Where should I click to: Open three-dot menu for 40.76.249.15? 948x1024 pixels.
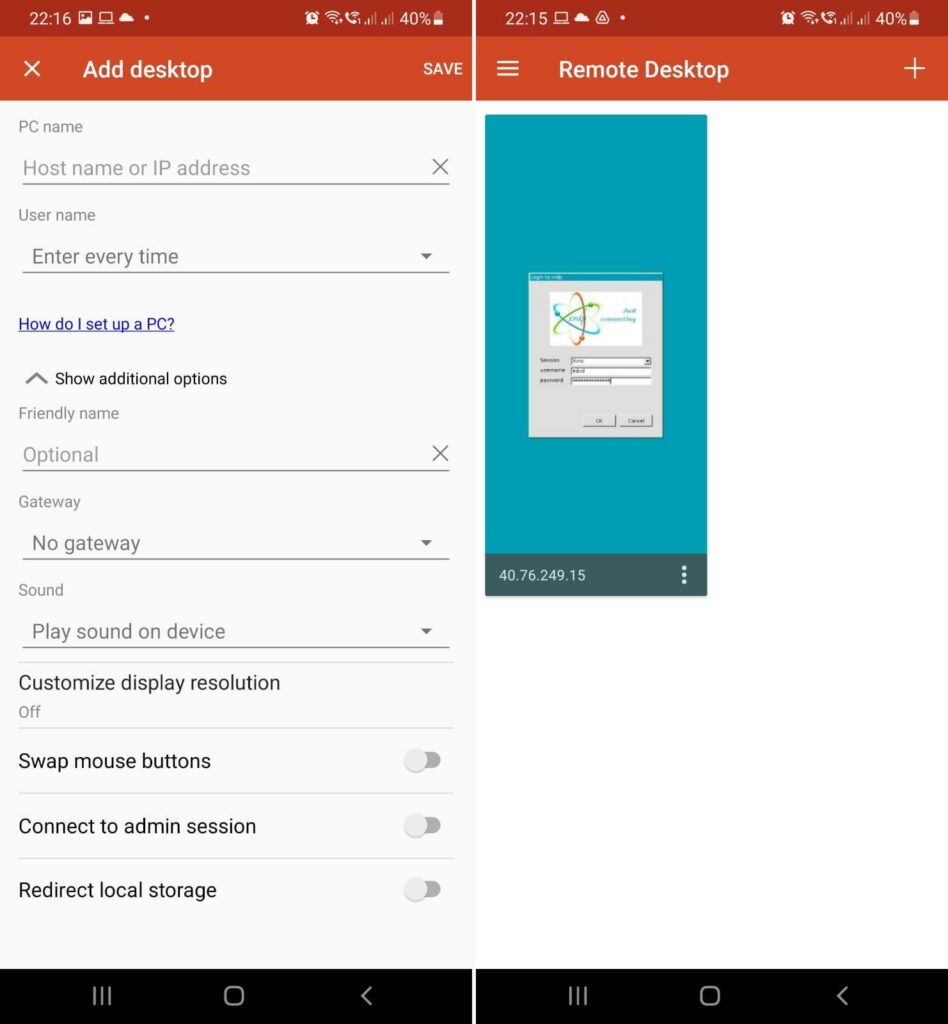tap(684, 575)
